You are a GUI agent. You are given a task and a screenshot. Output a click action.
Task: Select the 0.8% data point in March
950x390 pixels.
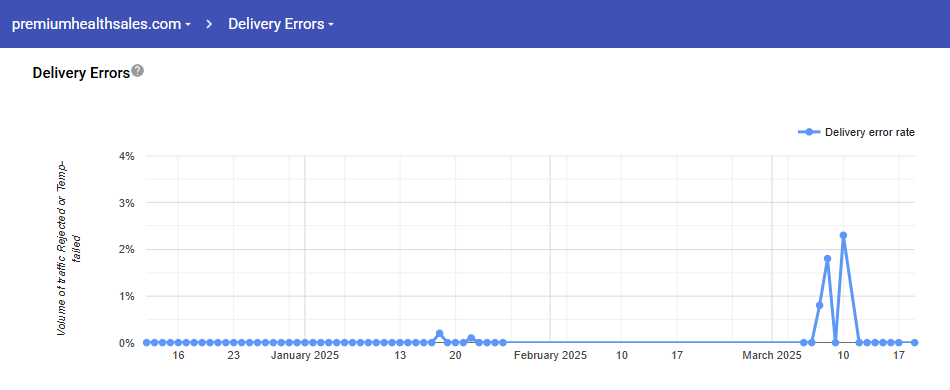(819, 305)
